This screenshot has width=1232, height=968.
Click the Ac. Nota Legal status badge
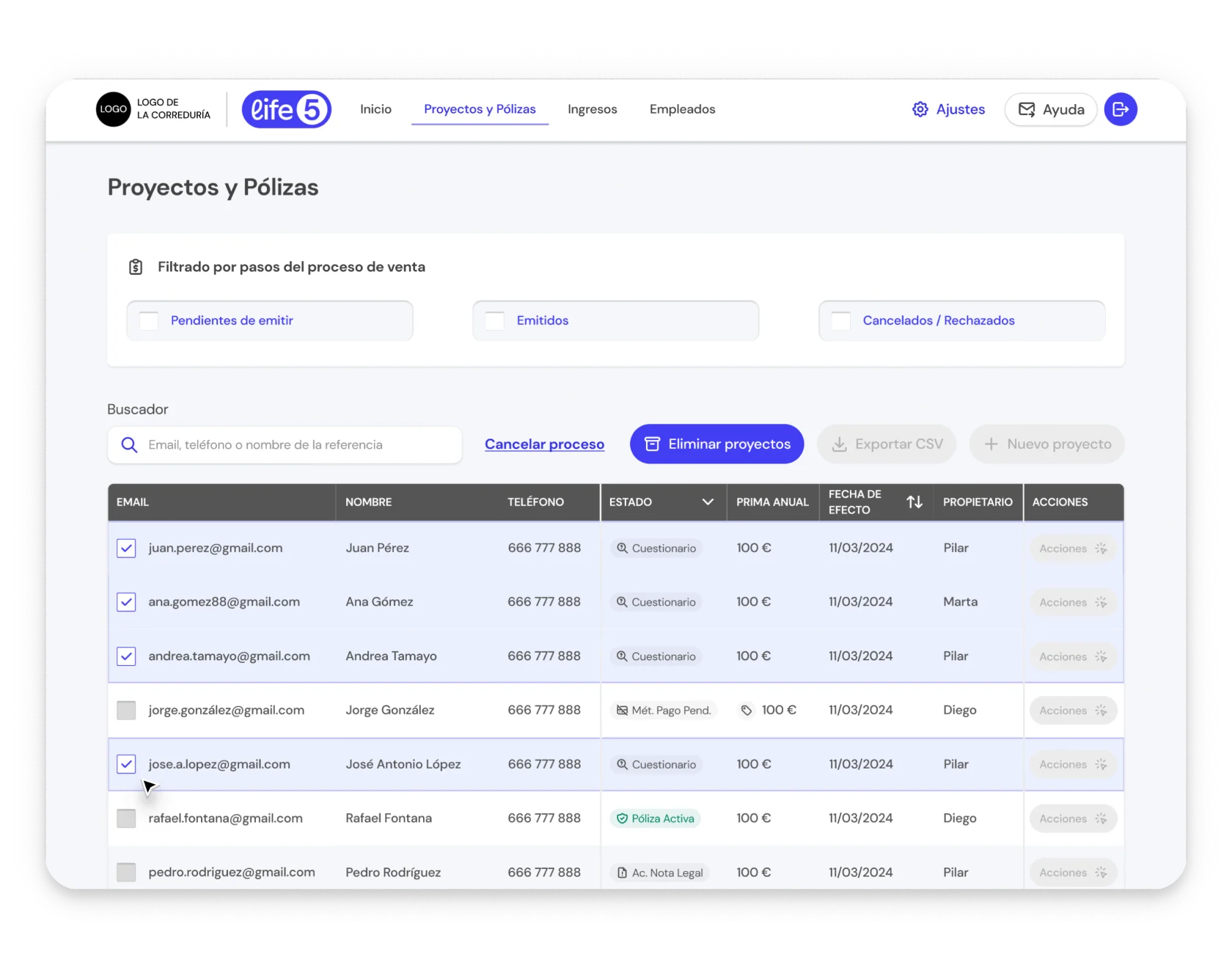coord(659,873)
